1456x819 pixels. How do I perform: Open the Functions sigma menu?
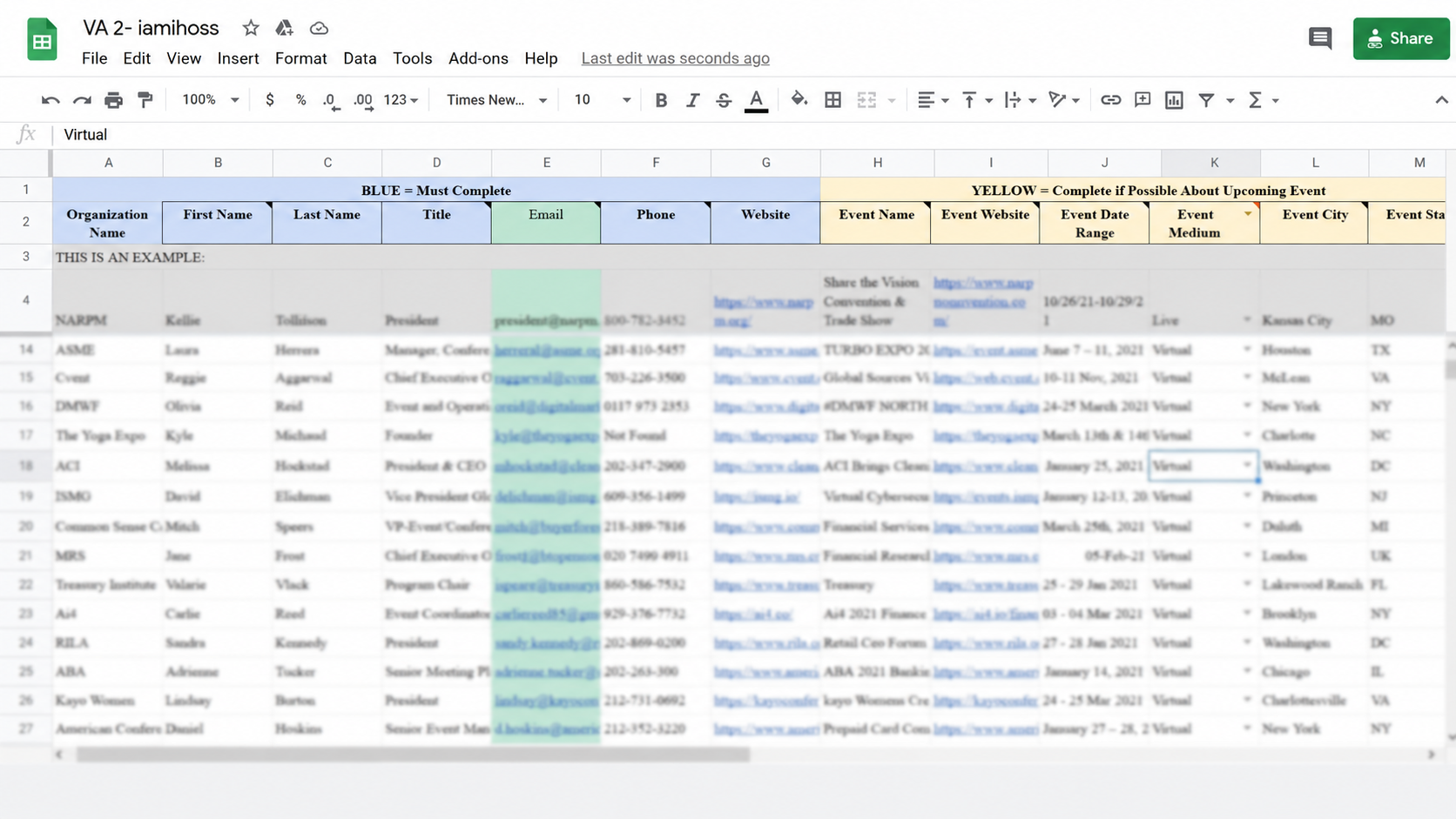pyautogui.click(x=1263, y=100)
